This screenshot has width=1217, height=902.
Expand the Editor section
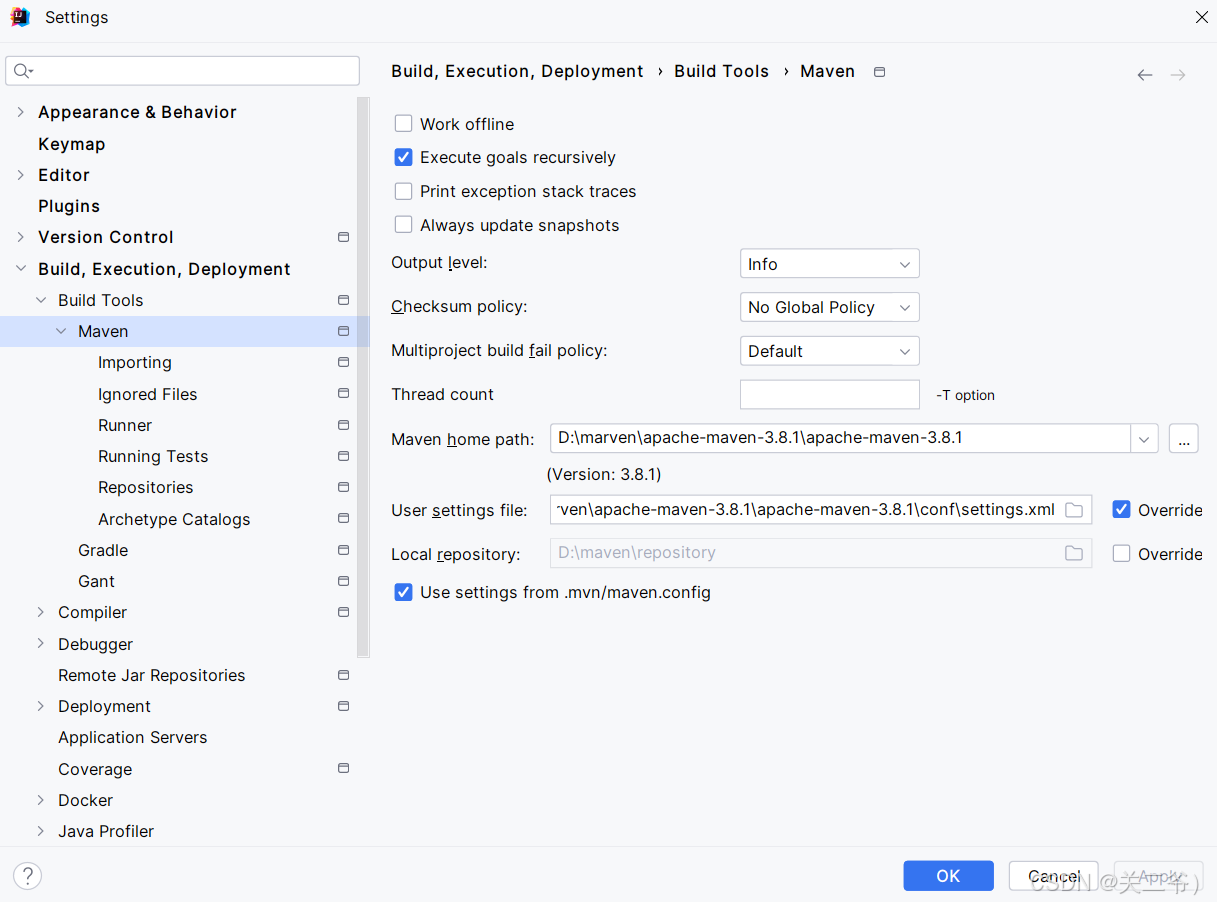(x=21, y=175)
